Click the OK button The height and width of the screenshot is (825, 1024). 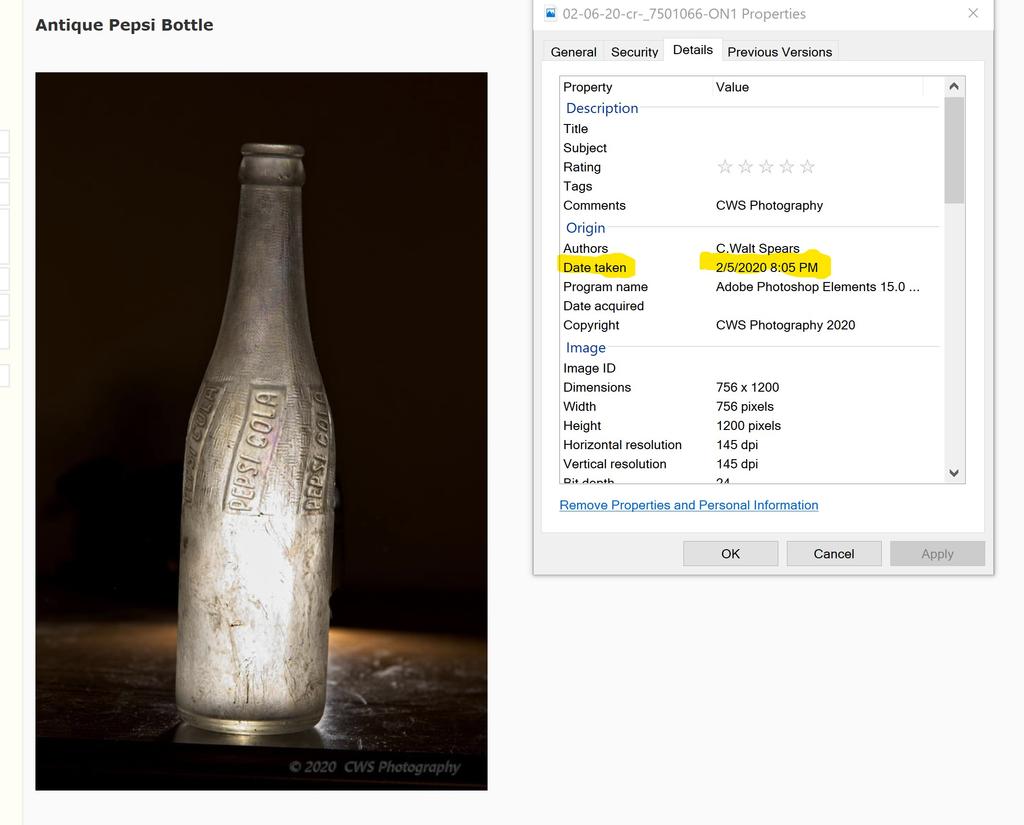click(x=730, y=554)
